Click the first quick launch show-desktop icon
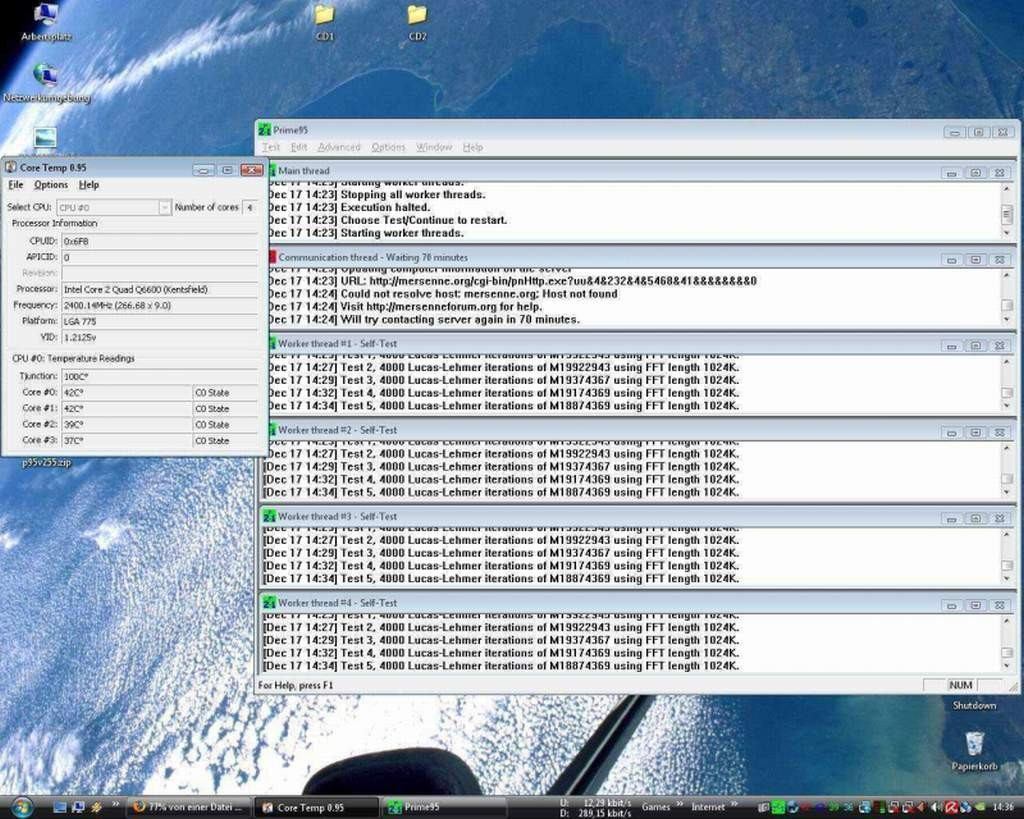Screen dimensions: 1024x819 pos(59,807)
